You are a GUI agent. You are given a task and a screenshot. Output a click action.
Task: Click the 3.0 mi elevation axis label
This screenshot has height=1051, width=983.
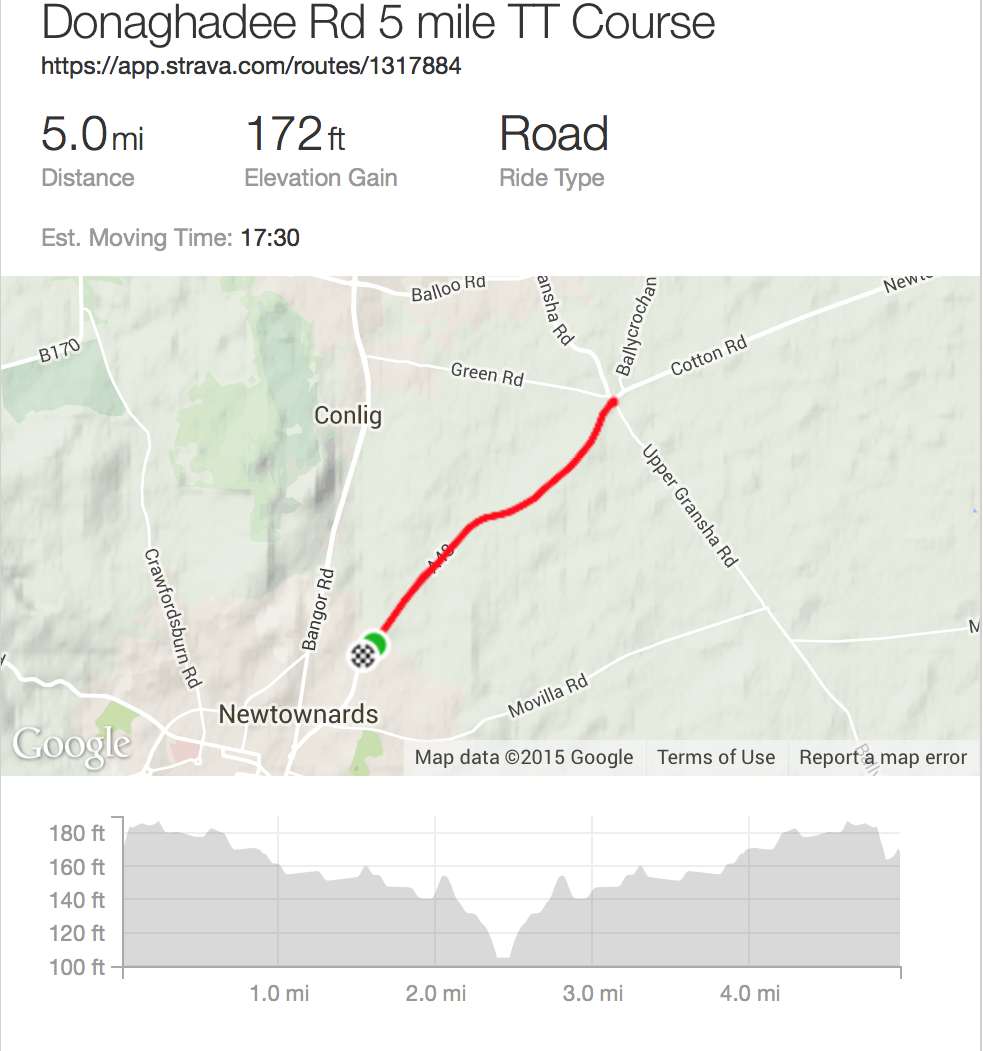[x=592, y=993]
